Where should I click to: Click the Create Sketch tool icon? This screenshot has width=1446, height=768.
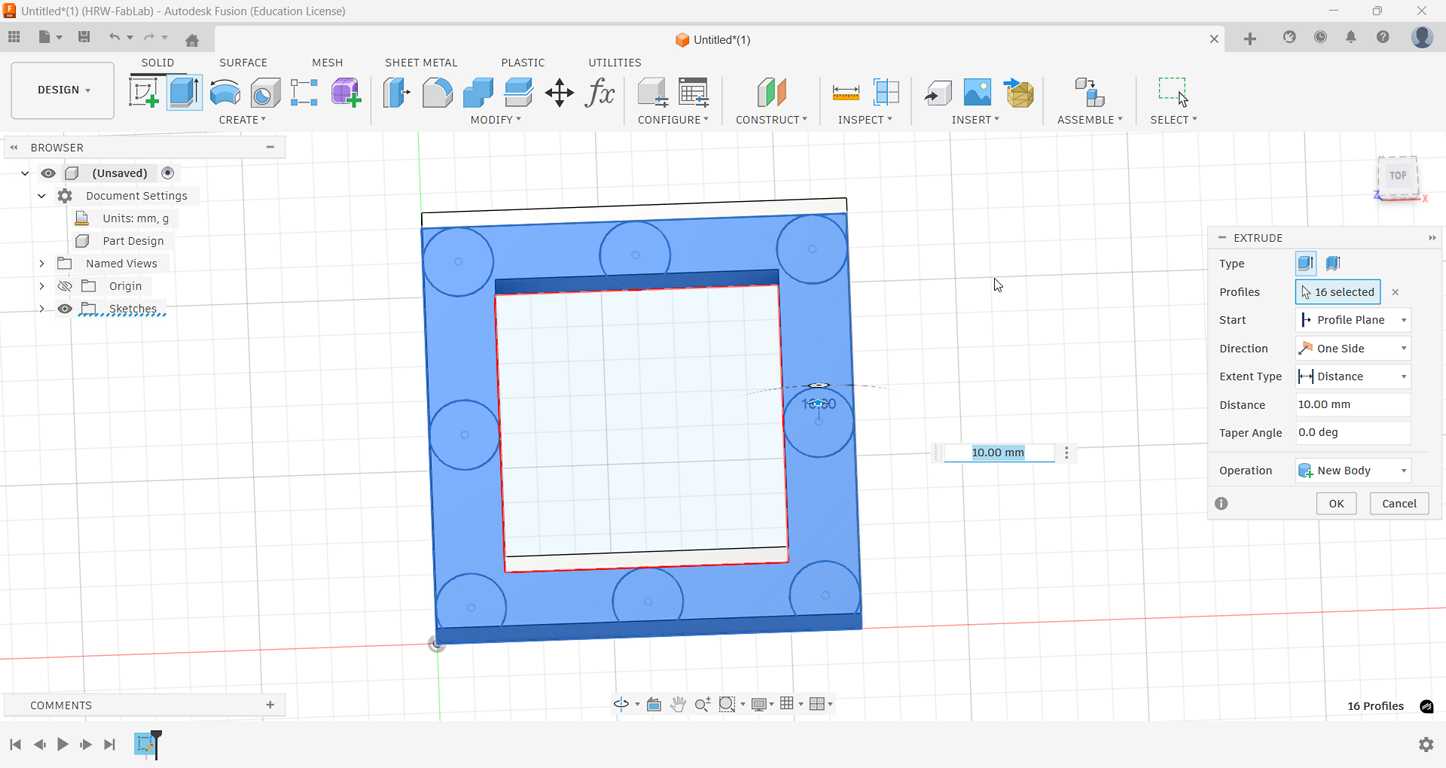point(144,93)
